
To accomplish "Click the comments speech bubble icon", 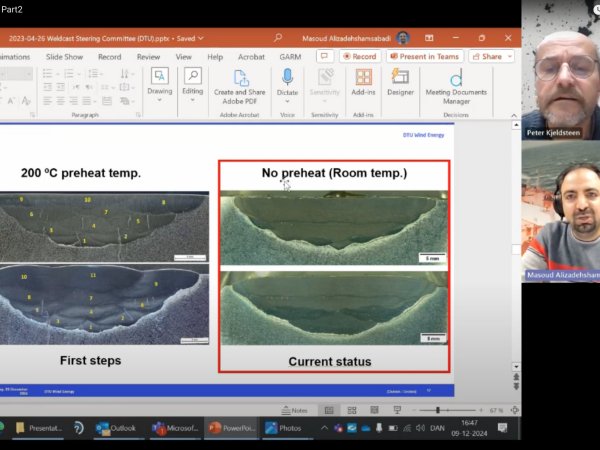I will tap(324, 57).
